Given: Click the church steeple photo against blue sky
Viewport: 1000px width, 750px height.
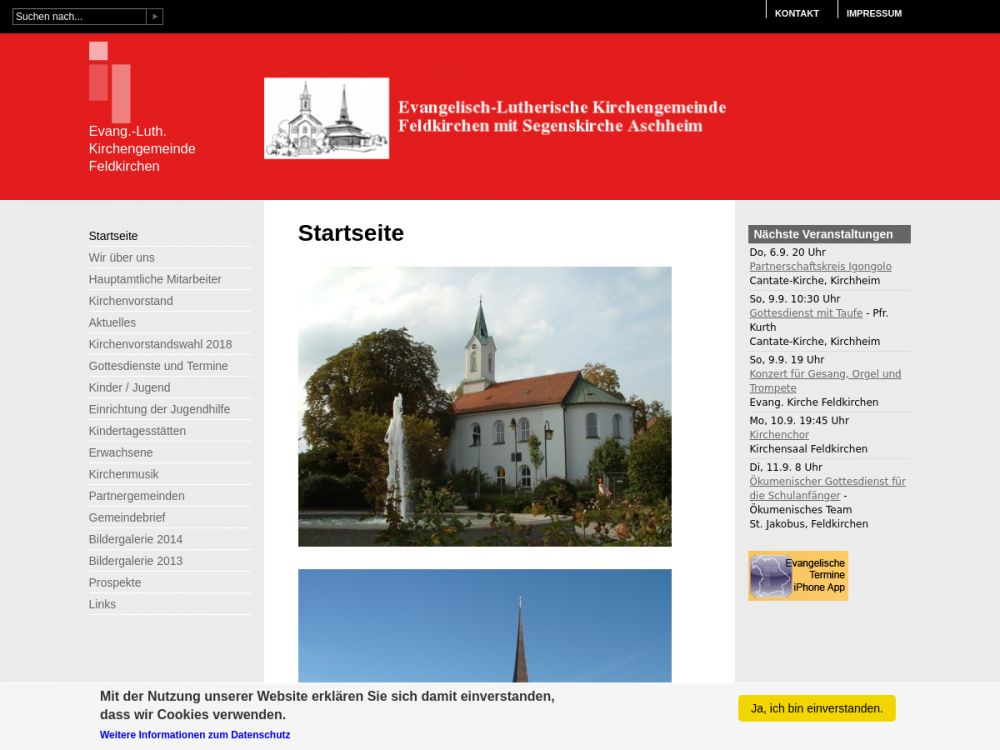Looking at the screenshot, I should coord(484,625).
